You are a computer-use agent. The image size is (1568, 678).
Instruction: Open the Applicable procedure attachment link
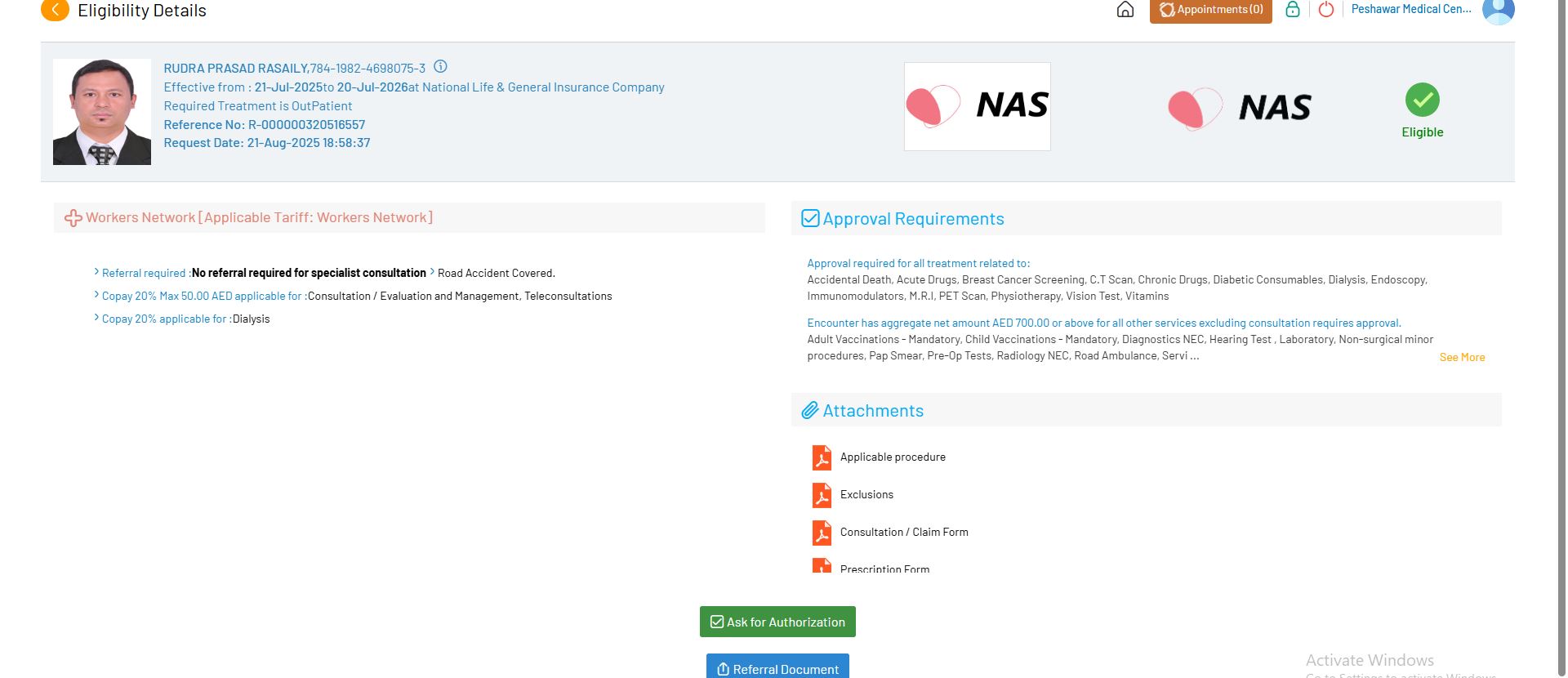[893, 457]
